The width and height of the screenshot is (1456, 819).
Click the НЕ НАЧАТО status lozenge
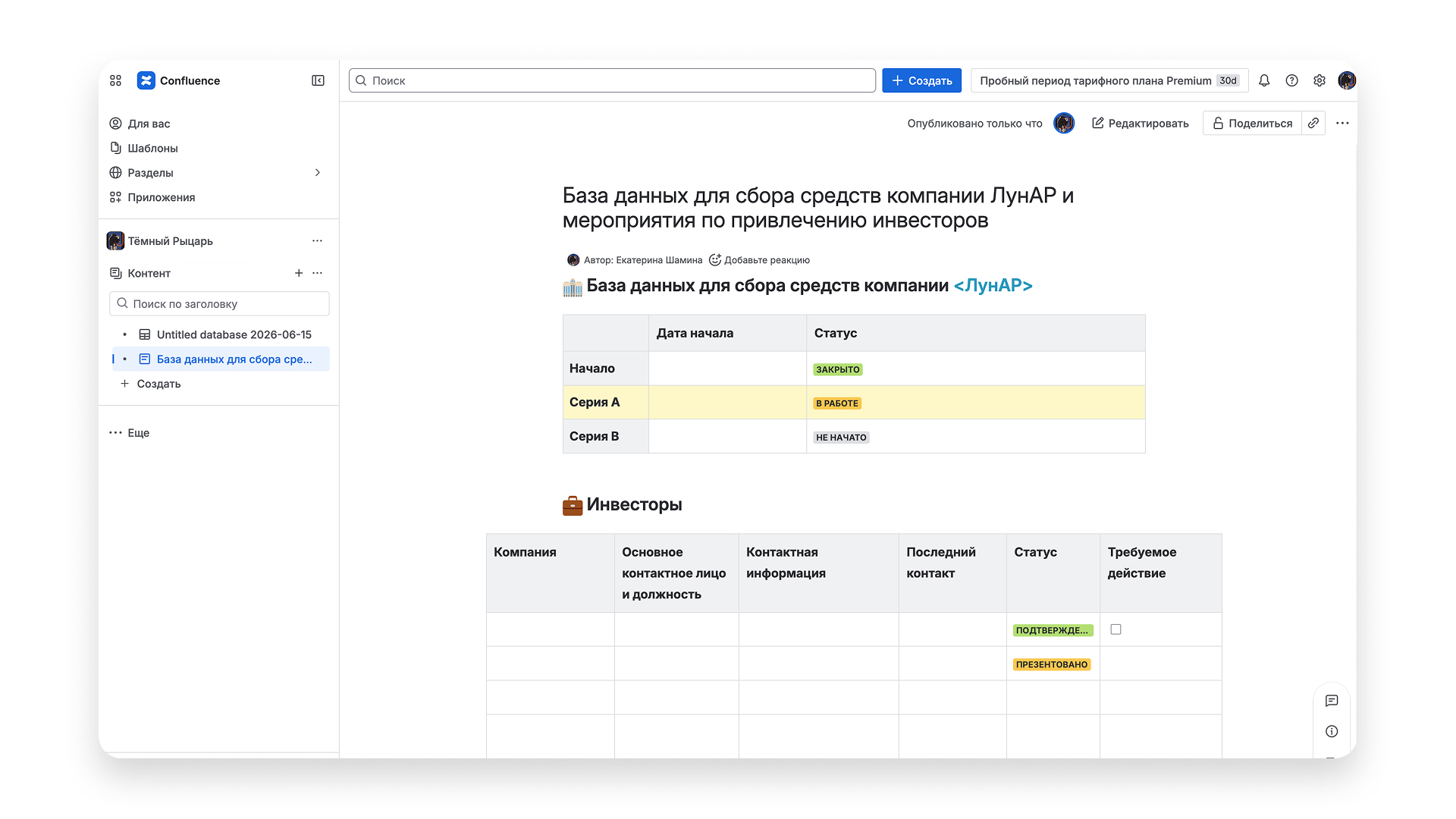point(841,438)
